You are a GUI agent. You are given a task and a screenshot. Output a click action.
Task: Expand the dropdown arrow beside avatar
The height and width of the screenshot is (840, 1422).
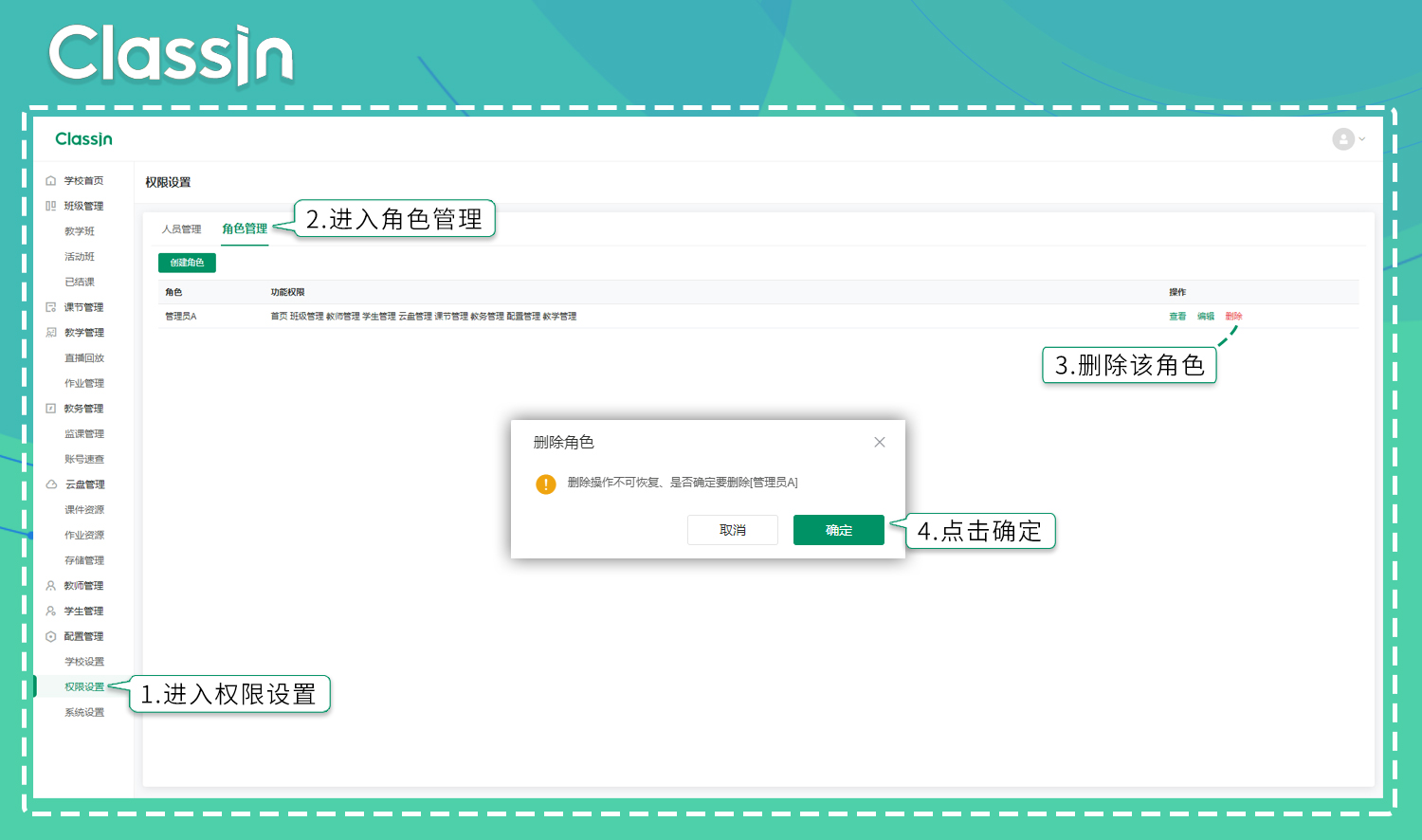pyautogui.click(x=1362, y=139)
